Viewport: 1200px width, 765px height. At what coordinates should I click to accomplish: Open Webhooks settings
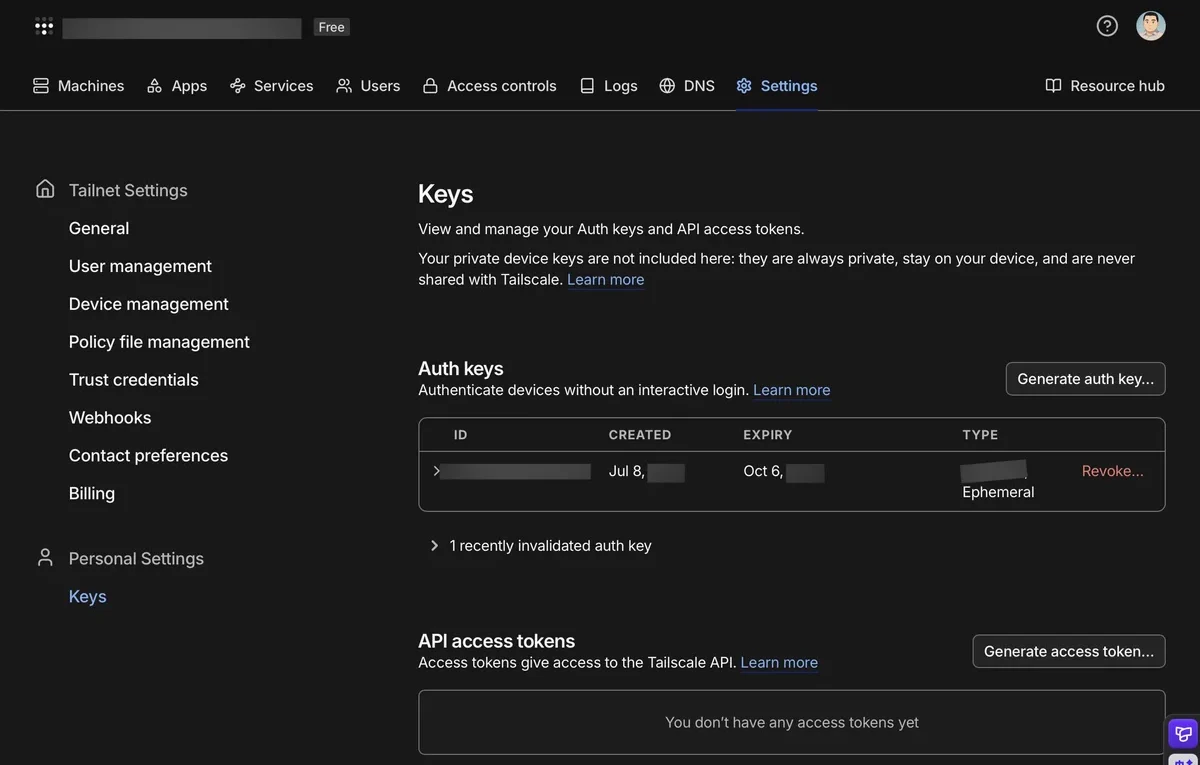(110, 418)
